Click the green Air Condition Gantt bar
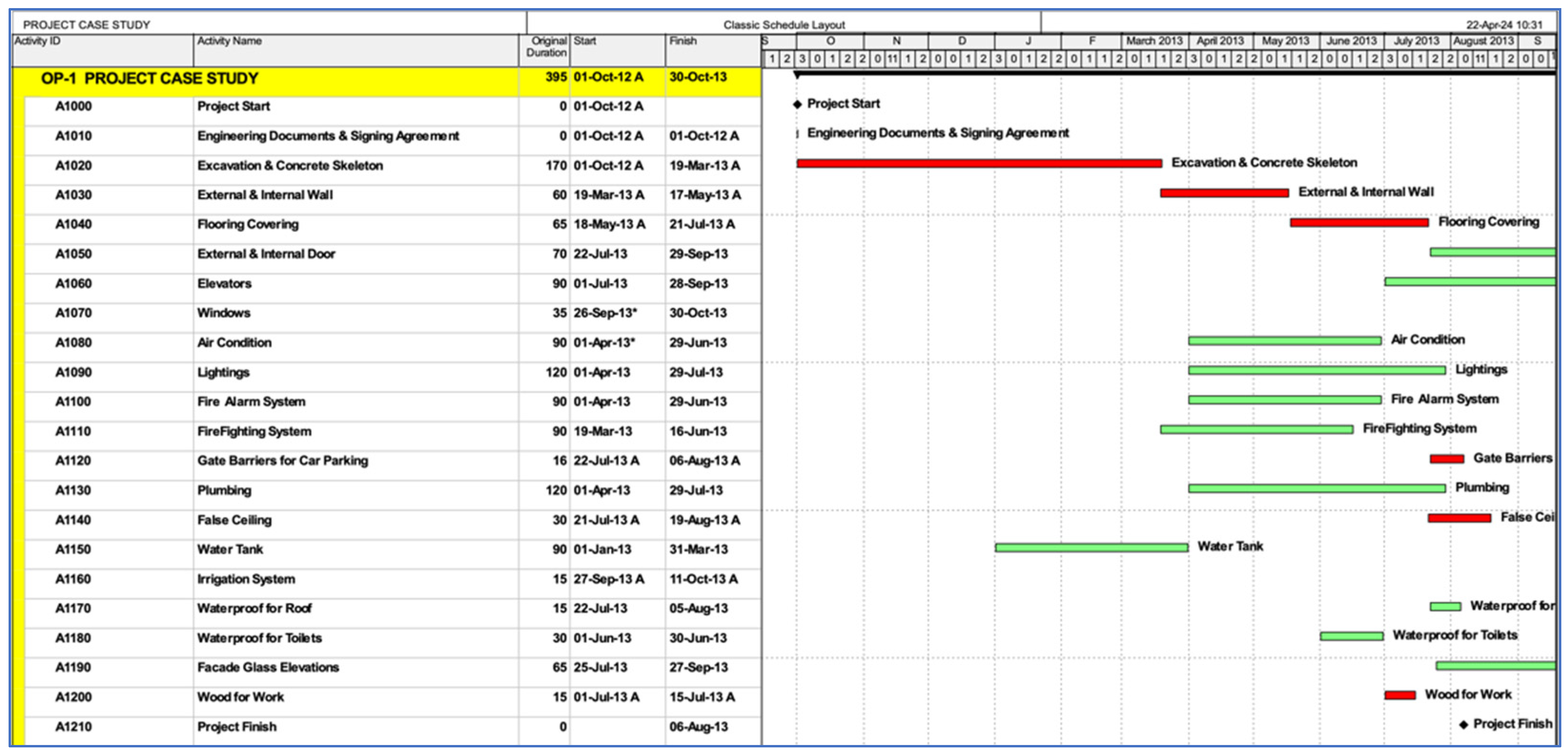The image size is (1568, 755). (1284, 341)
